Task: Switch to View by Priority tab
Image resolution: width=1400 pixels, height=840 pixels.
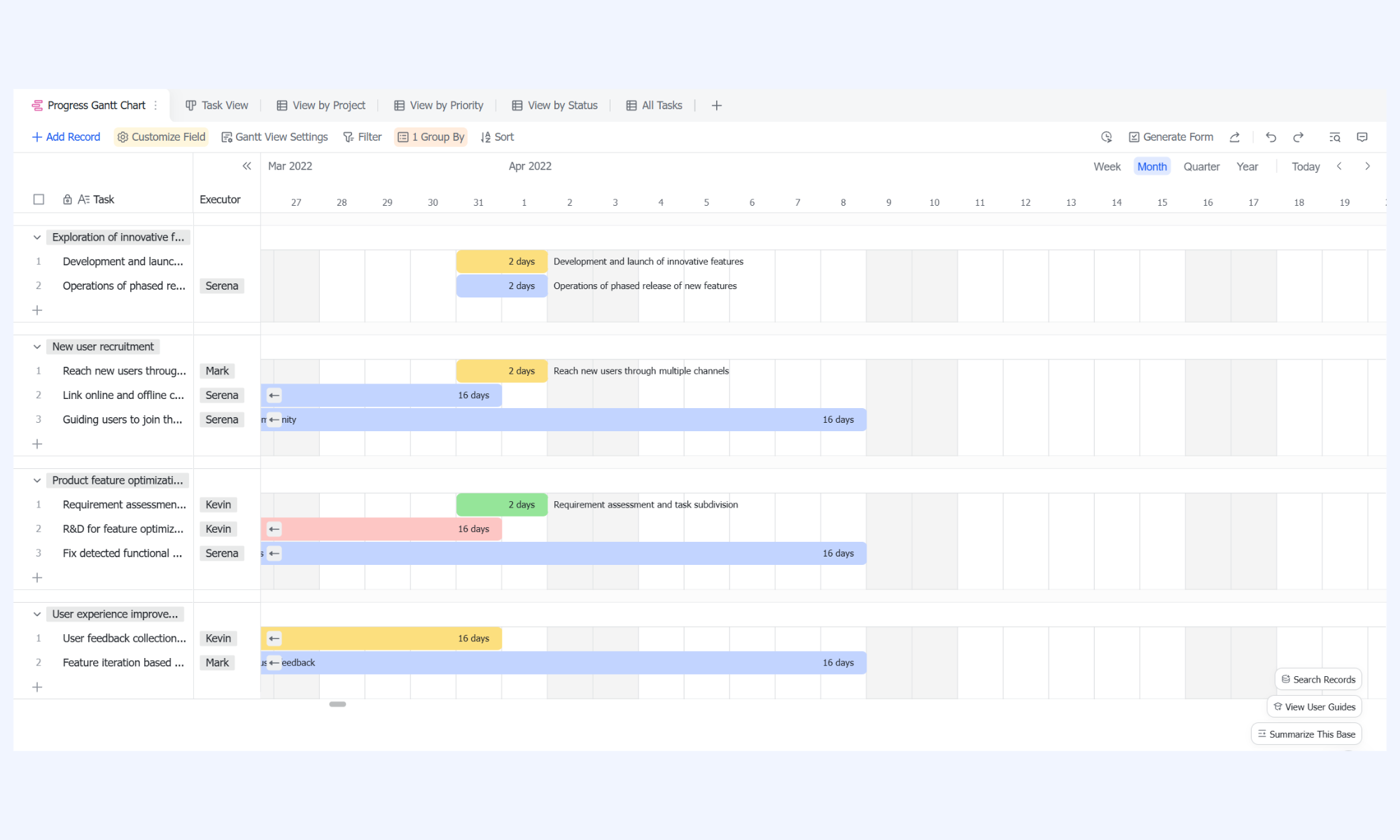Action: 439,106
